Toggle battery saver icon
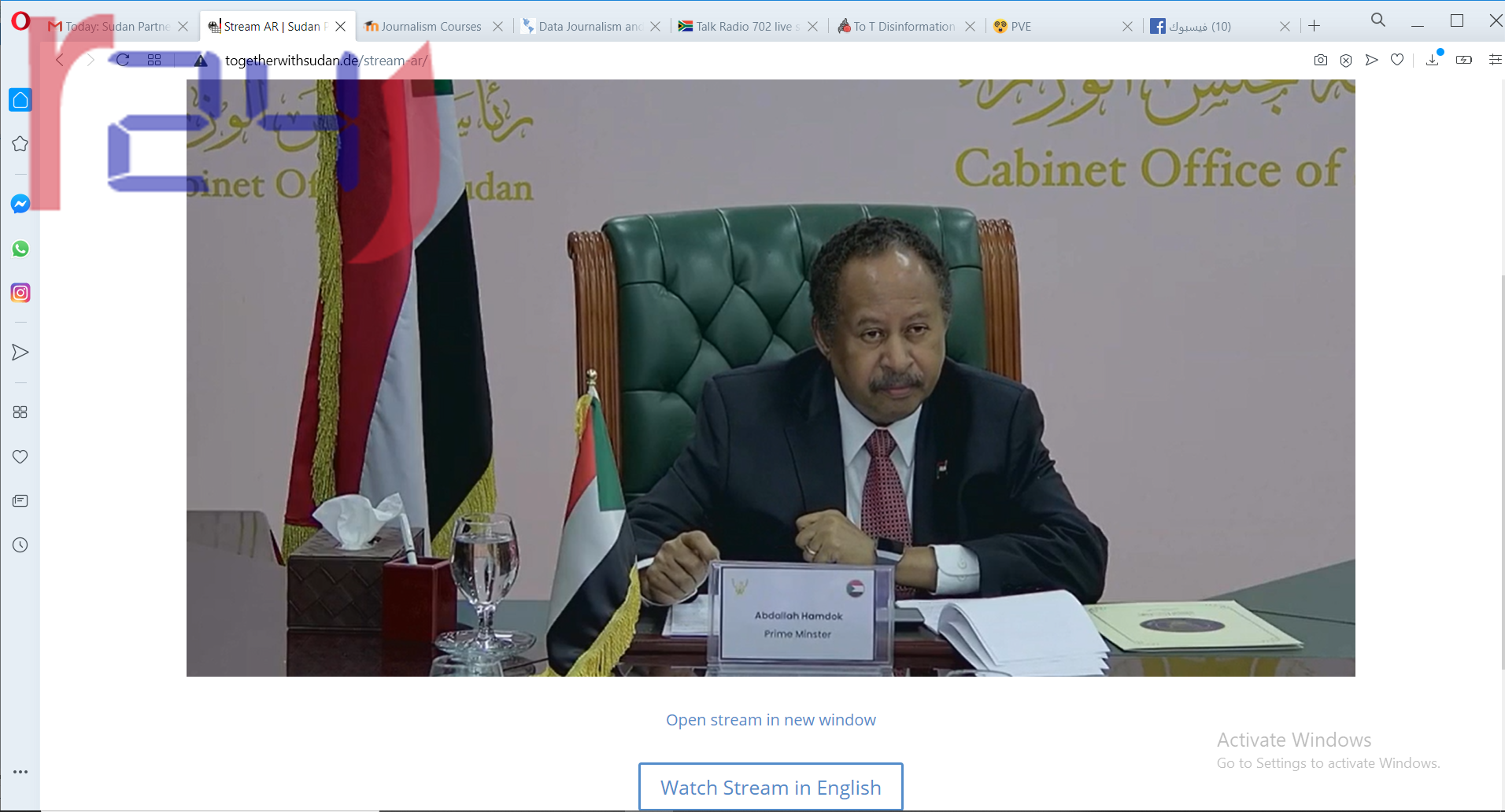The image size is (1505, 812). [1464, 61]
